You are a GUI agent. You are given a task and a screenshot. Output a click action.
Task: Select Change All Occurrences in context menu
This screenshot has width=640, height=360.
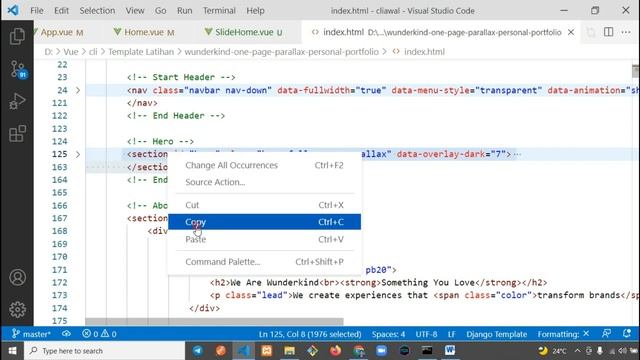[x=264, y=165]
